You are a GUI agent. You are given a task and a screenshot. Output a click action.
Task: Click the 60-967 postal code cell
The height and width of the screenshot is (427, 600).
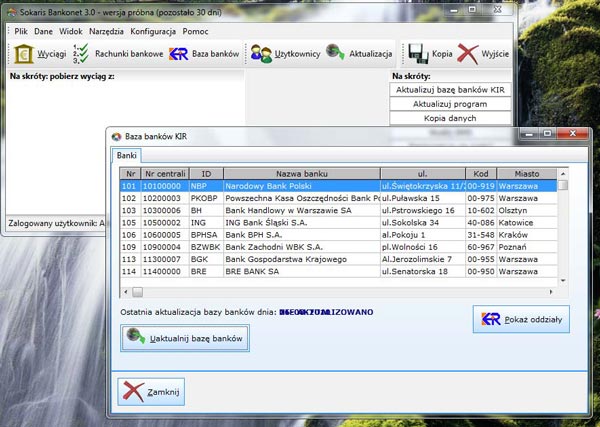[481, 247]
